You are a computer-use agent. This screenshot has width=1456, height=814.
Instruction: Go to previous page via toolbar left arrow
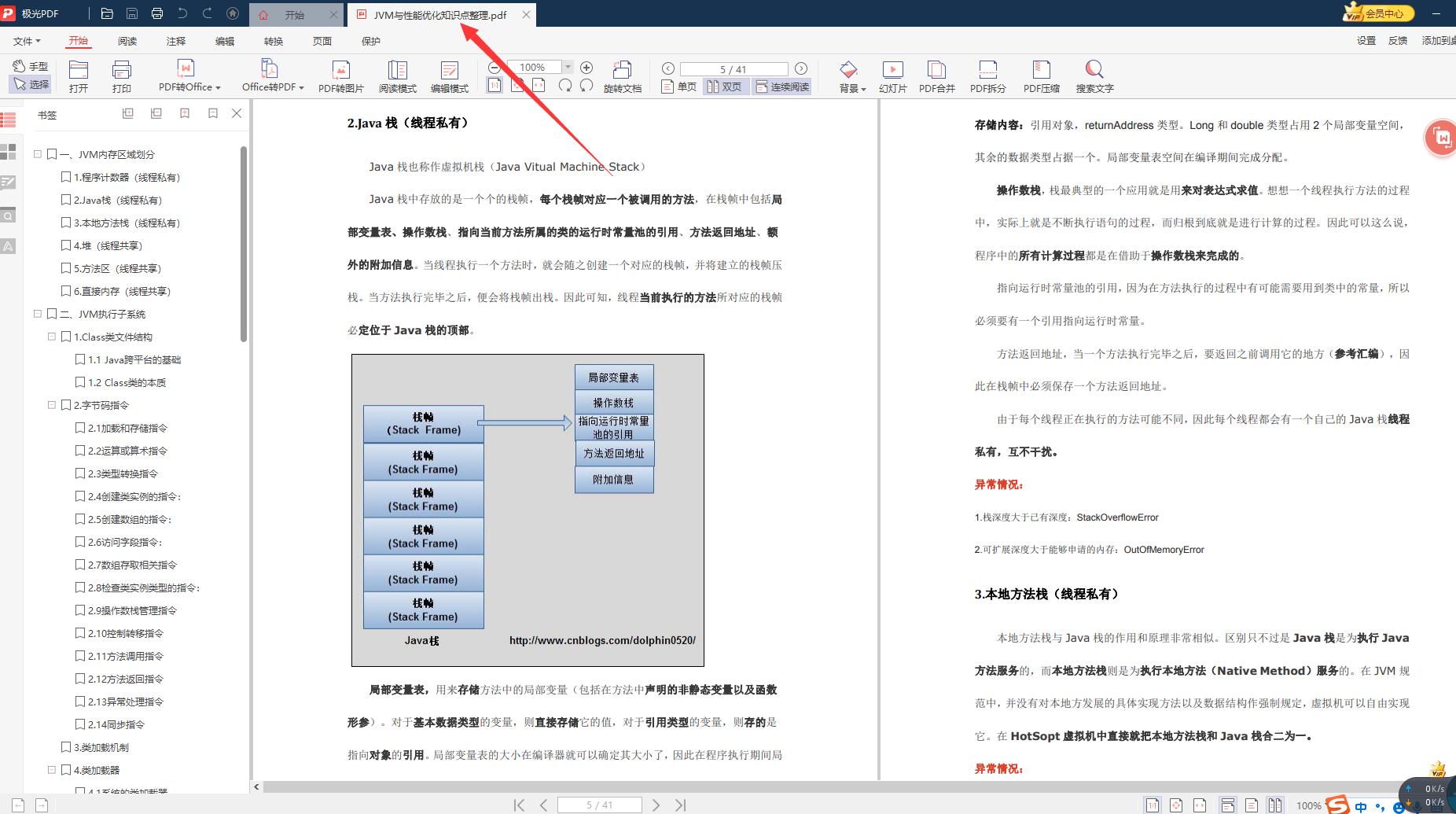point(668,68)
